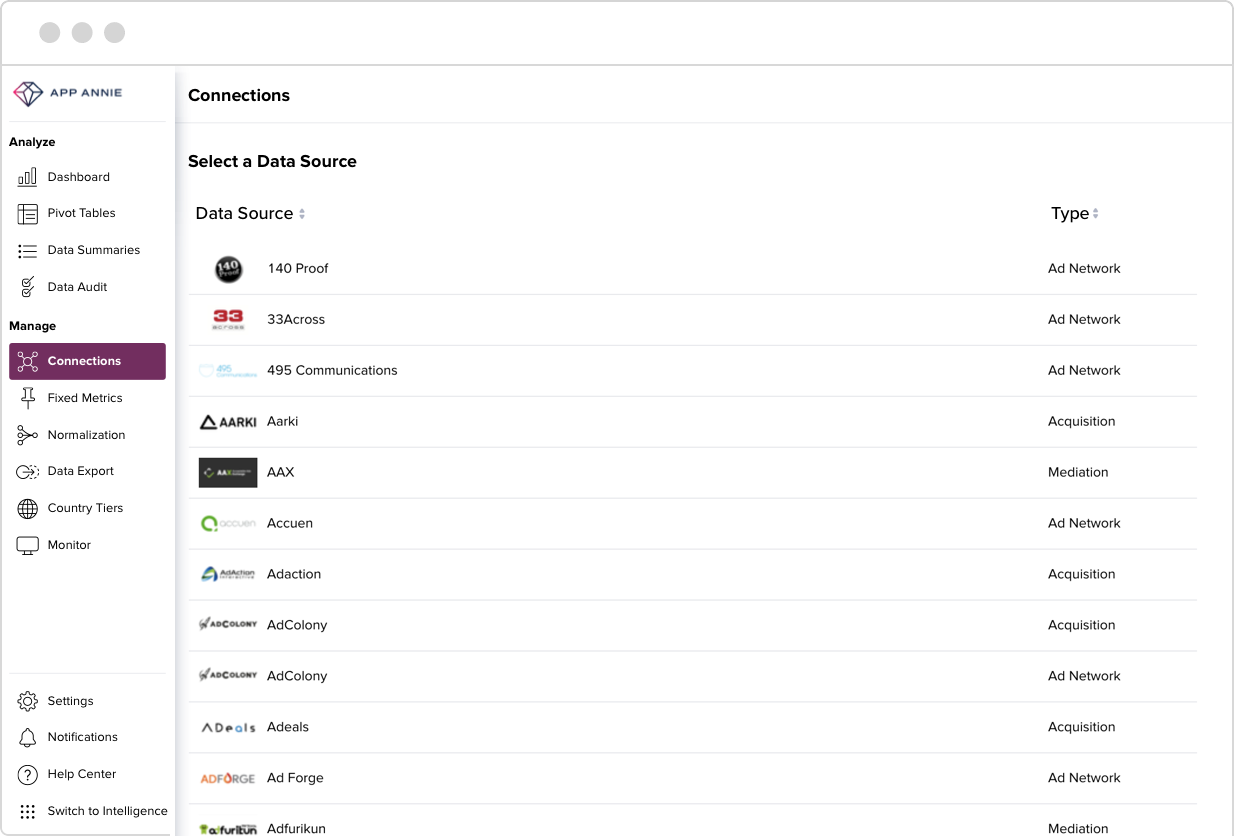Viewport: 1234px width, 836px height.
Task: Click the App Annie logo
Action: (68, 93)
